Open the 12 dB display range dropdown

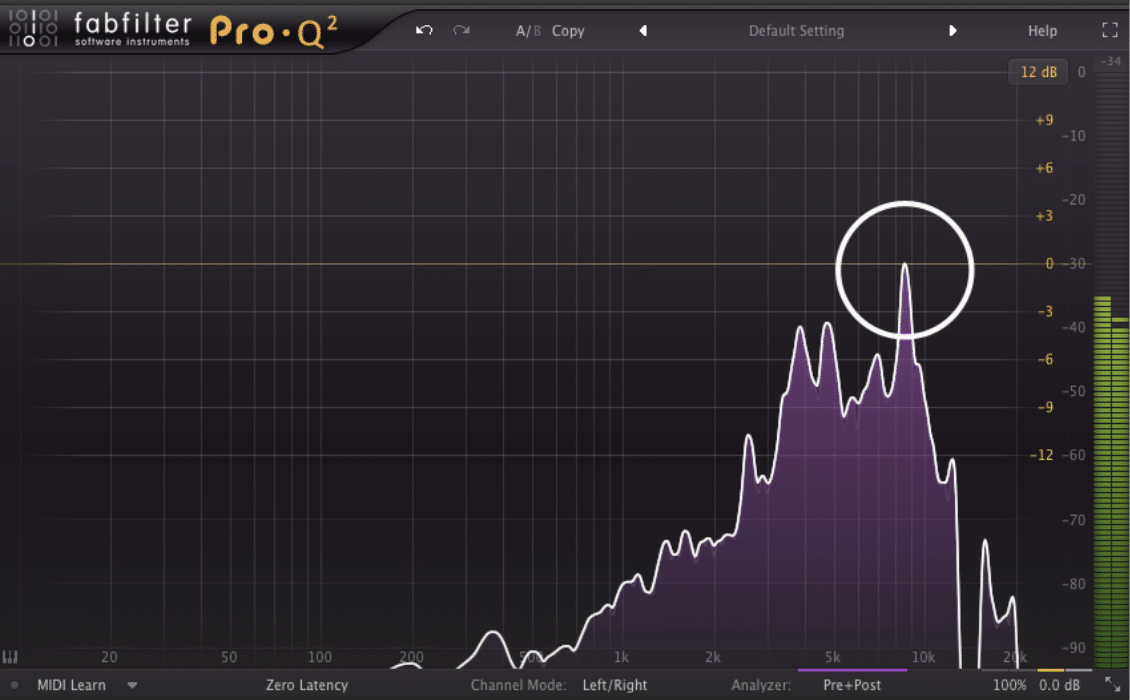click(1038, 72)
